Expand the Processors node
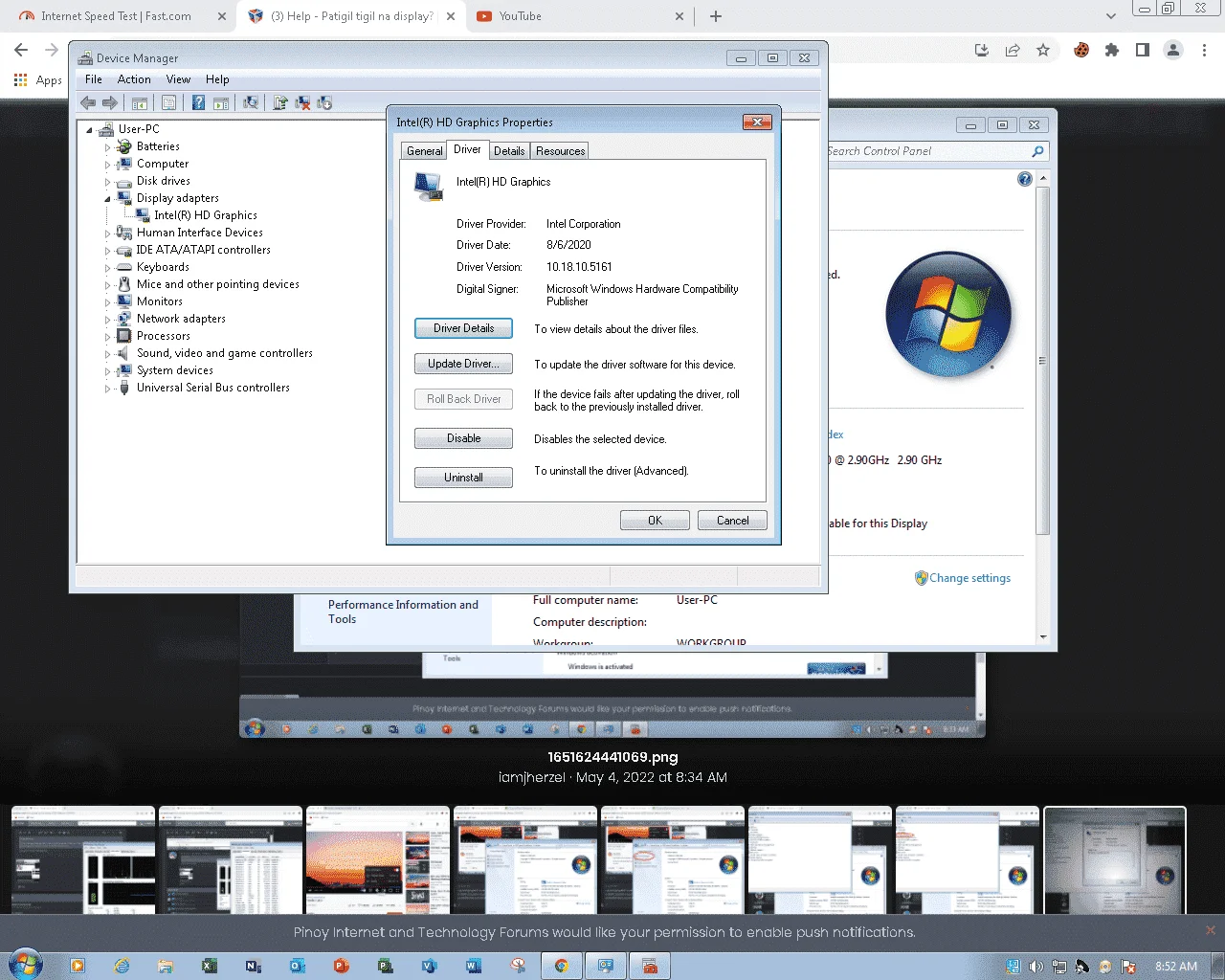 click(x=107, y=337)
